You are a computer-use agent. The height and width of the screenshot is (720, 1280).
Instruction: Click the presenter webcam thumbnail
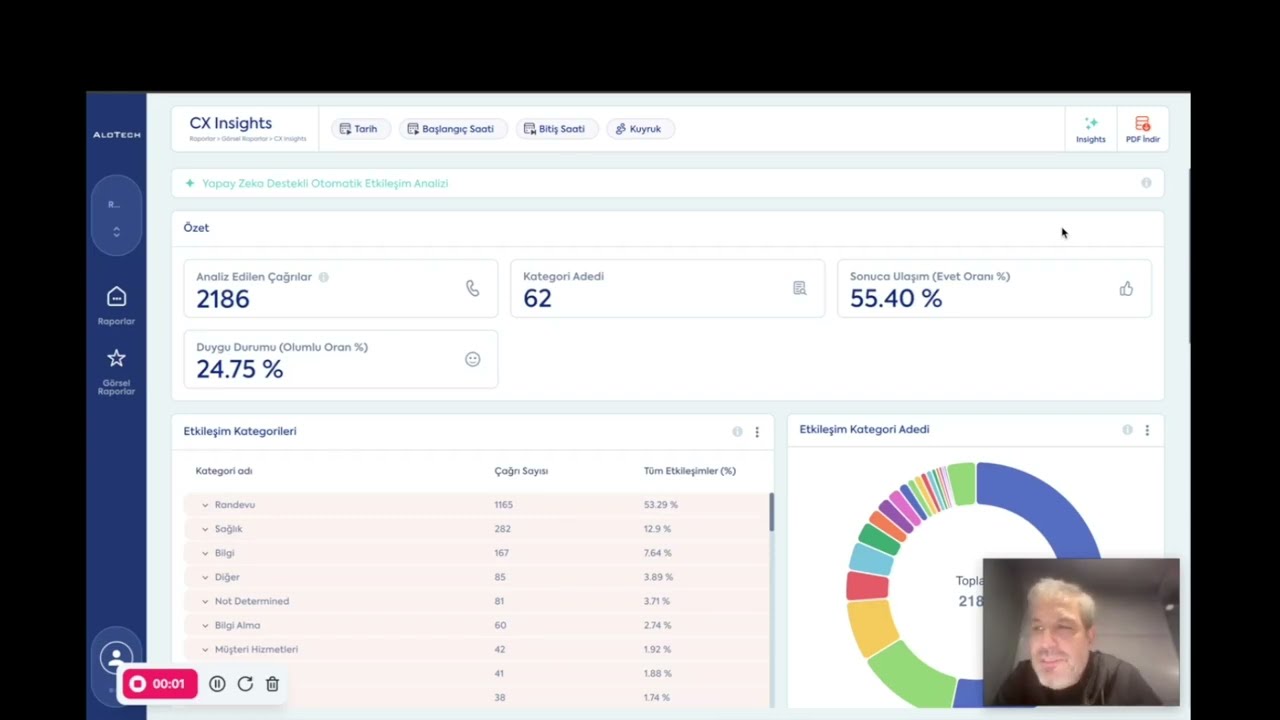point(1081,632)
